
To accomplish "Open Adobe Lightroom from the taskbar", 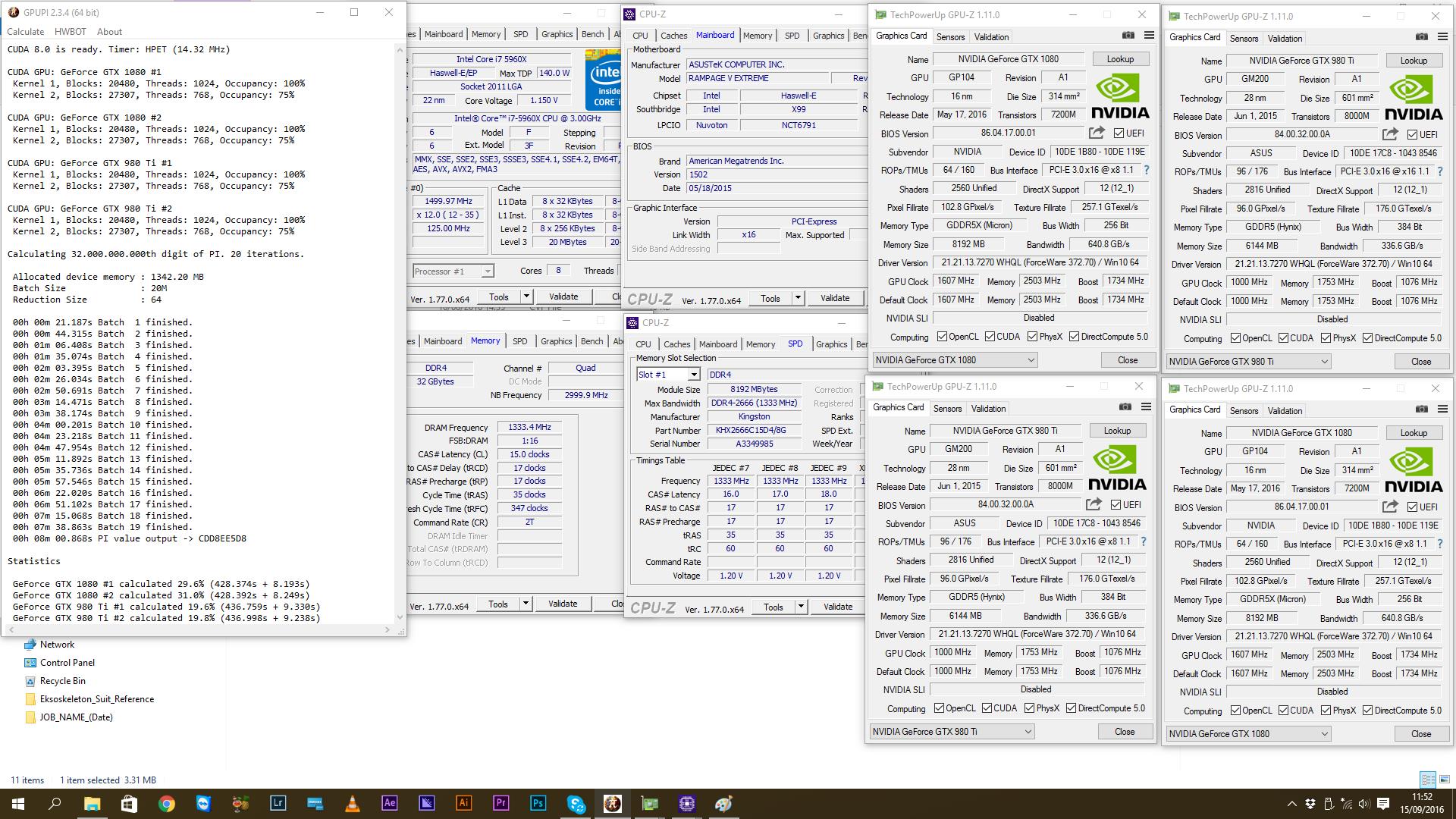I will pos(278,803).
